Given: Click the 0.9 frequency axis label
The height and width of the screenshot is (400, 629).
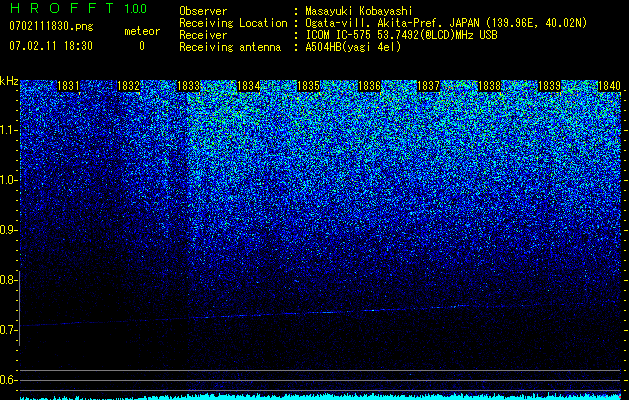Looking at the screenshot, I should [9, 230].
